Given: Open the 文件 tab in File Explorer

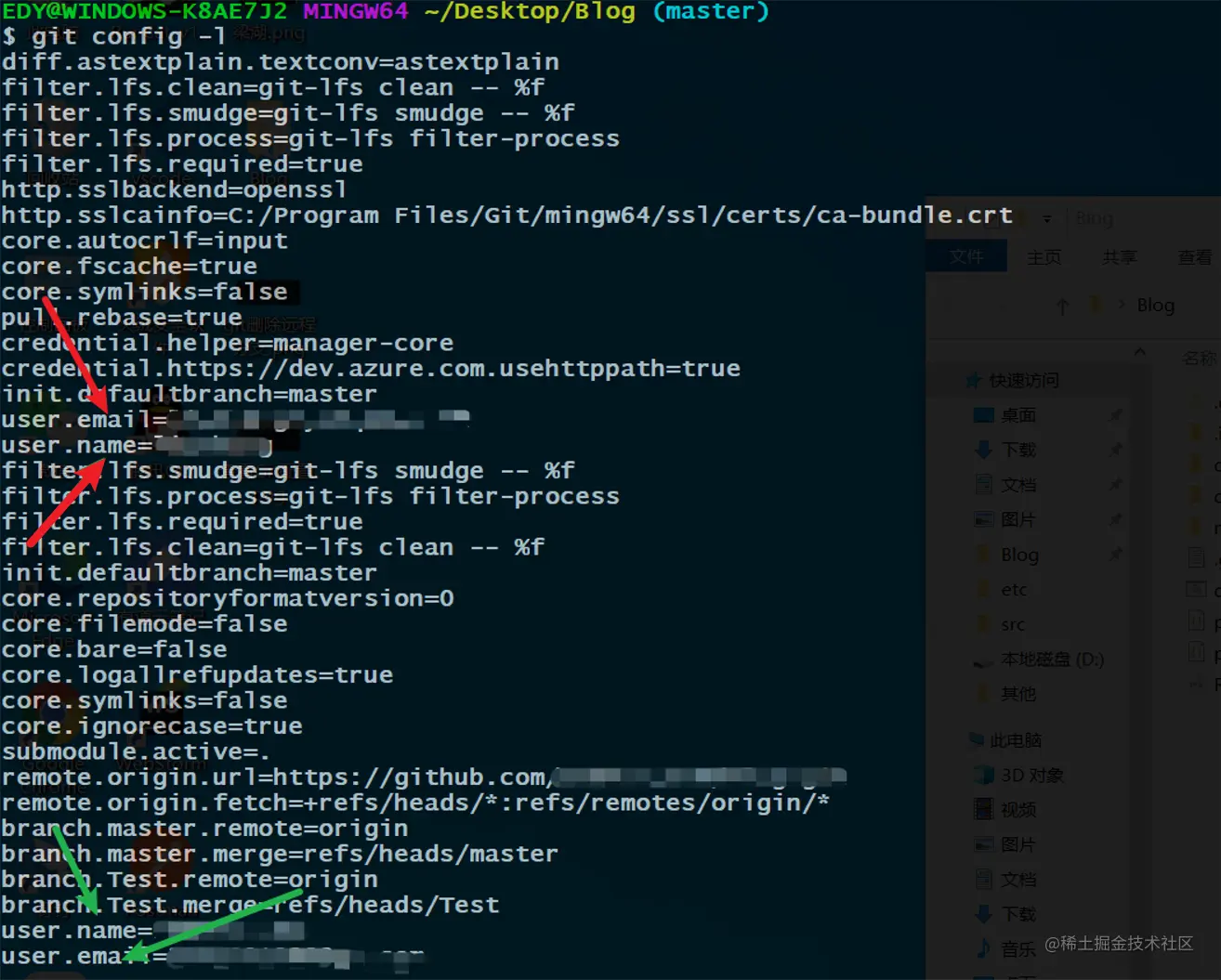Looking at the screenshot, I should click(966, 257).
